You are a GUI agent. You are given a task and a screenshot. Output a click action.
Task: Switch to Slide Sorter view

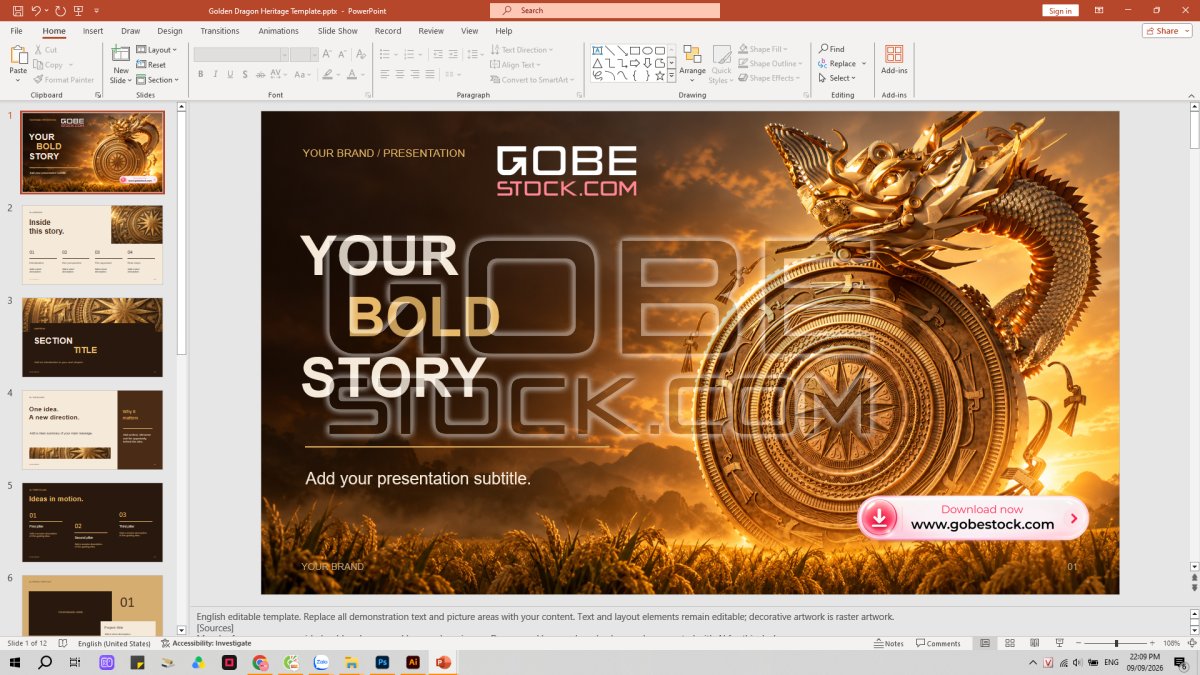click(x=1009, y=643)
